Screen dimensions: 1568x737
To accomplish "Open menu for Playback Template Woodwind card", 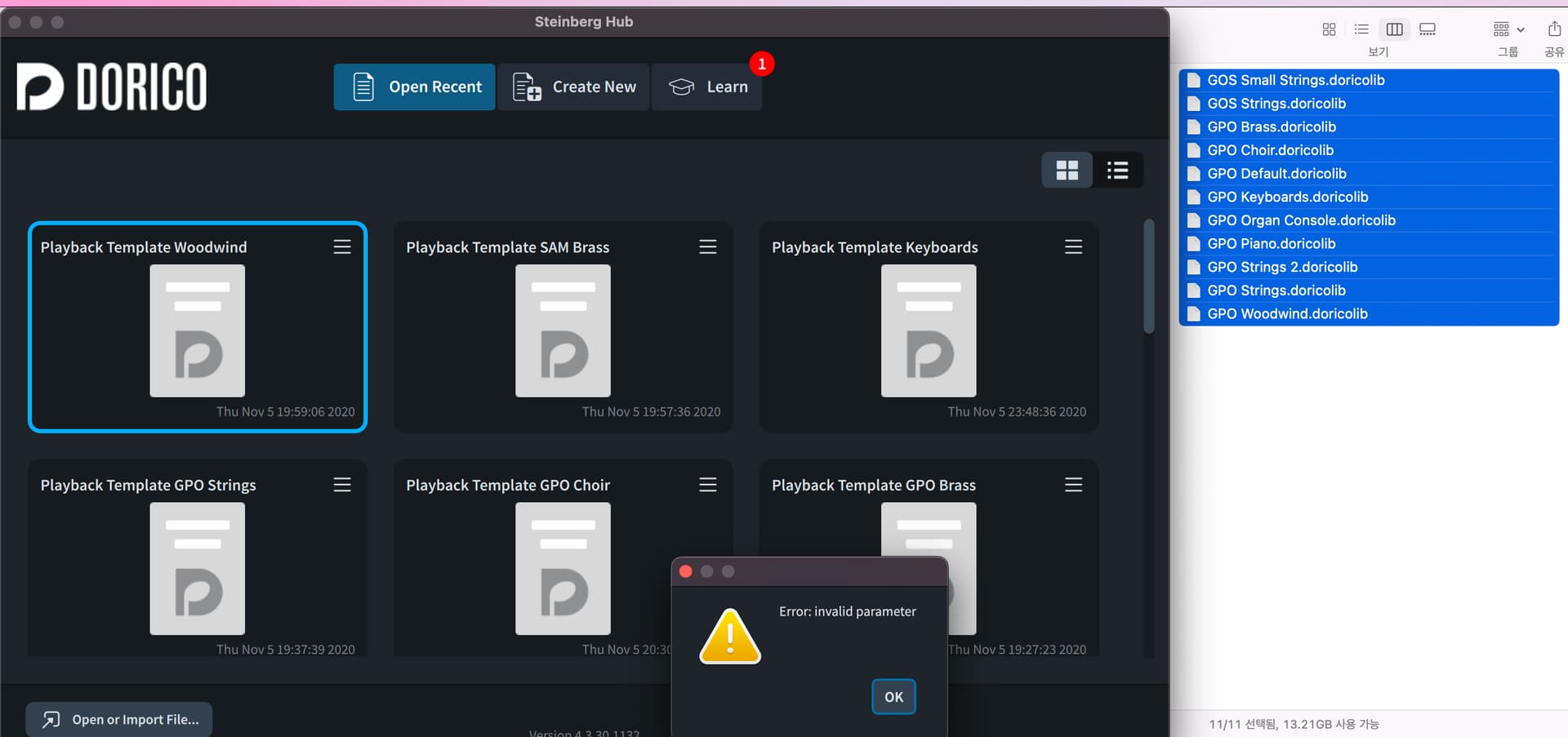I will point(342,246).
